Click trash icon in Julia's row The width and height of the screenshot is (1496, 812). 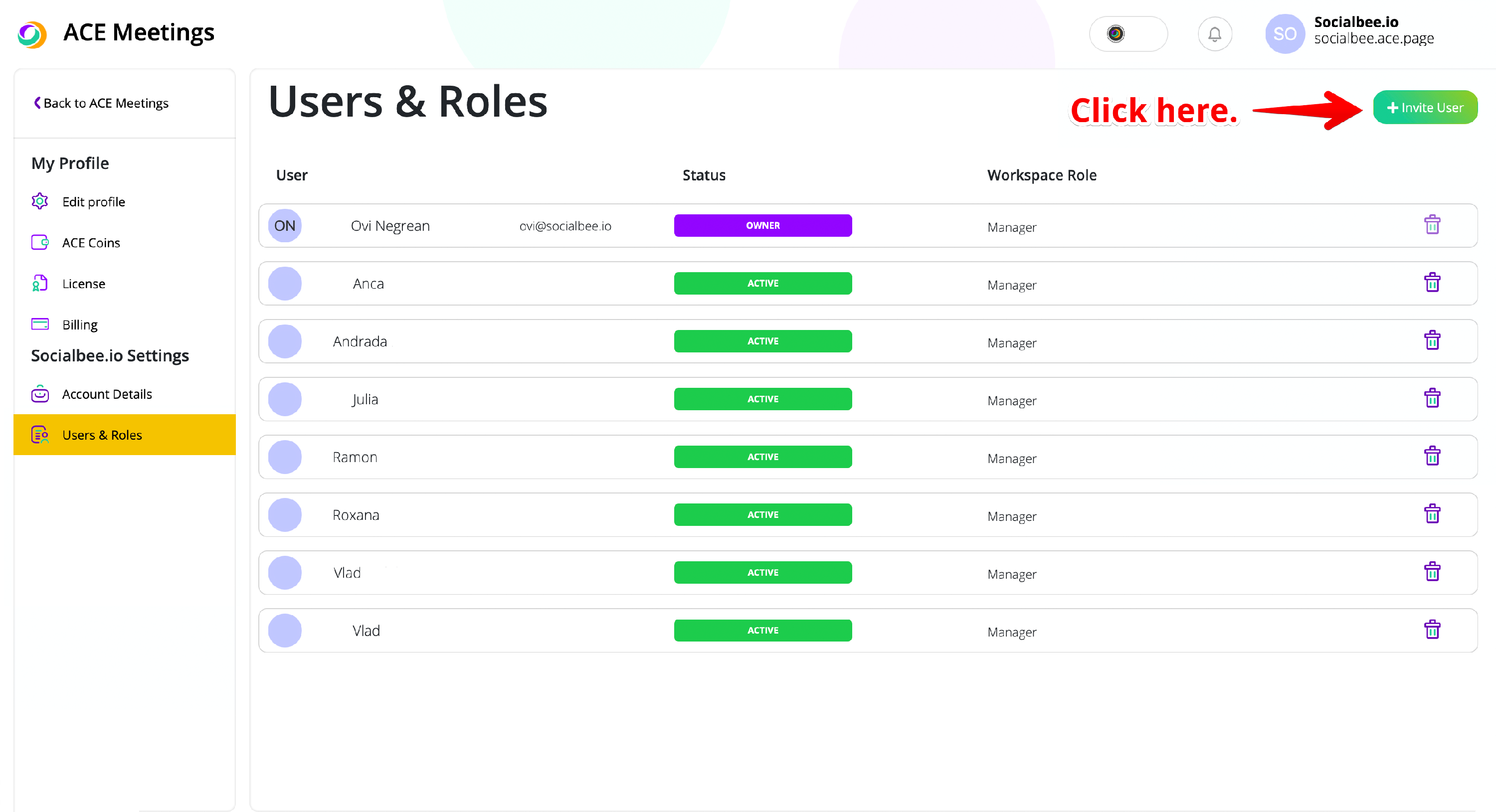[1432, 399]
